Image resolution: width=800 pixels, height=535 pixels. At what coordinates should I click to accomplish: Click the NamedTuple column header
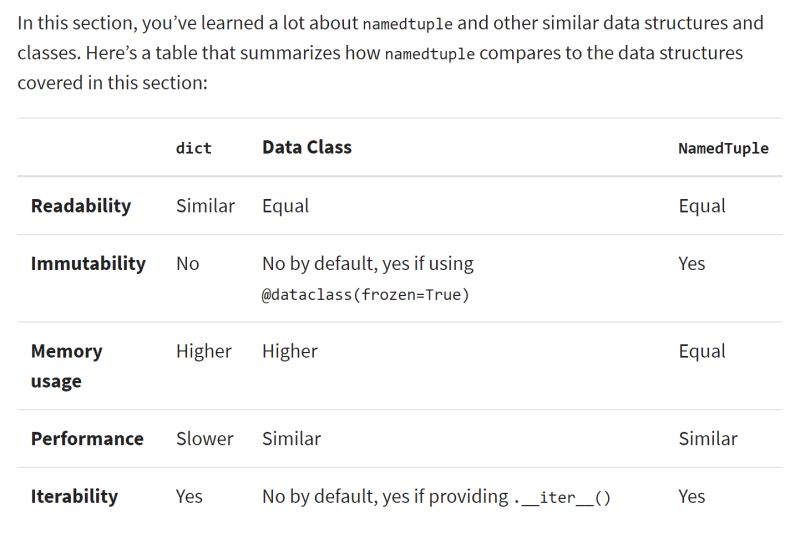[x=723, y=148]
